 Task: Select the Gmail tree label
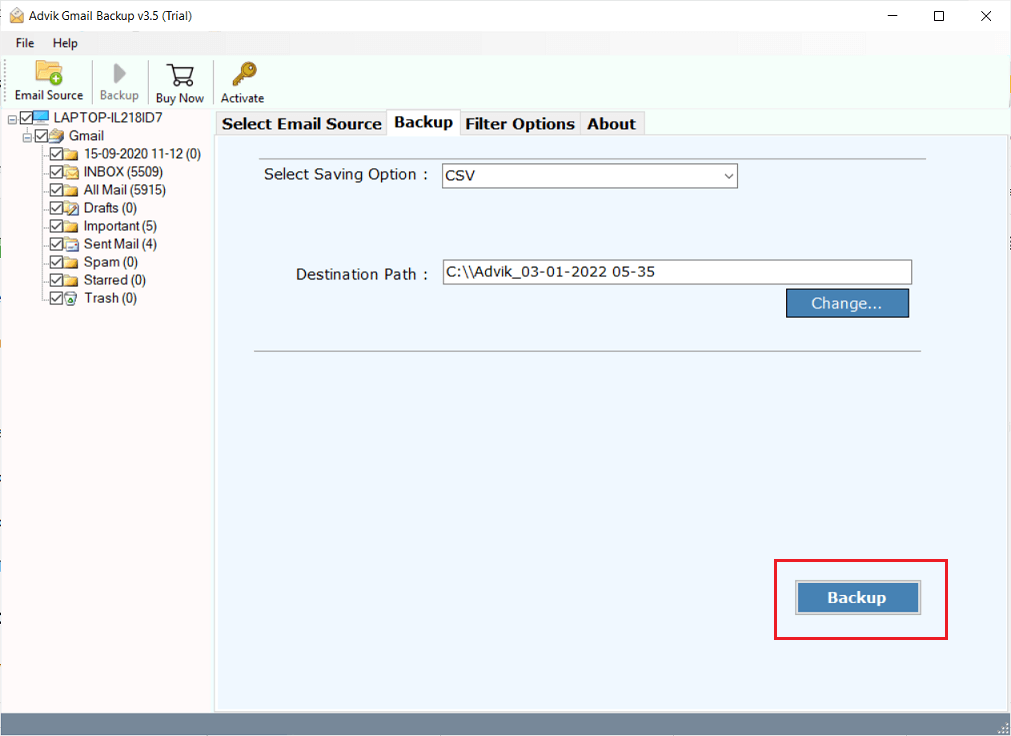tap(86, 136)
